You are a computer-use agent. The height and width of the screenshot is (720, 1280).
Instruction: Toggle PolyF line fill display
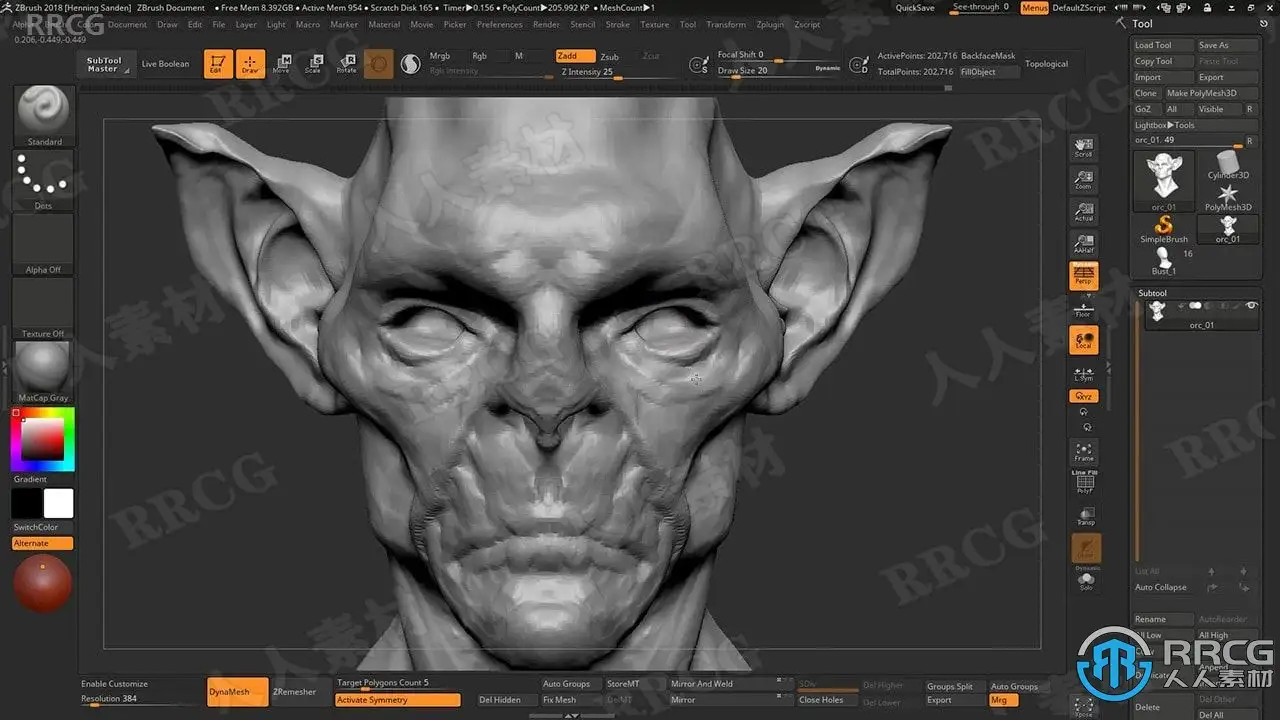pos(1084,483)
